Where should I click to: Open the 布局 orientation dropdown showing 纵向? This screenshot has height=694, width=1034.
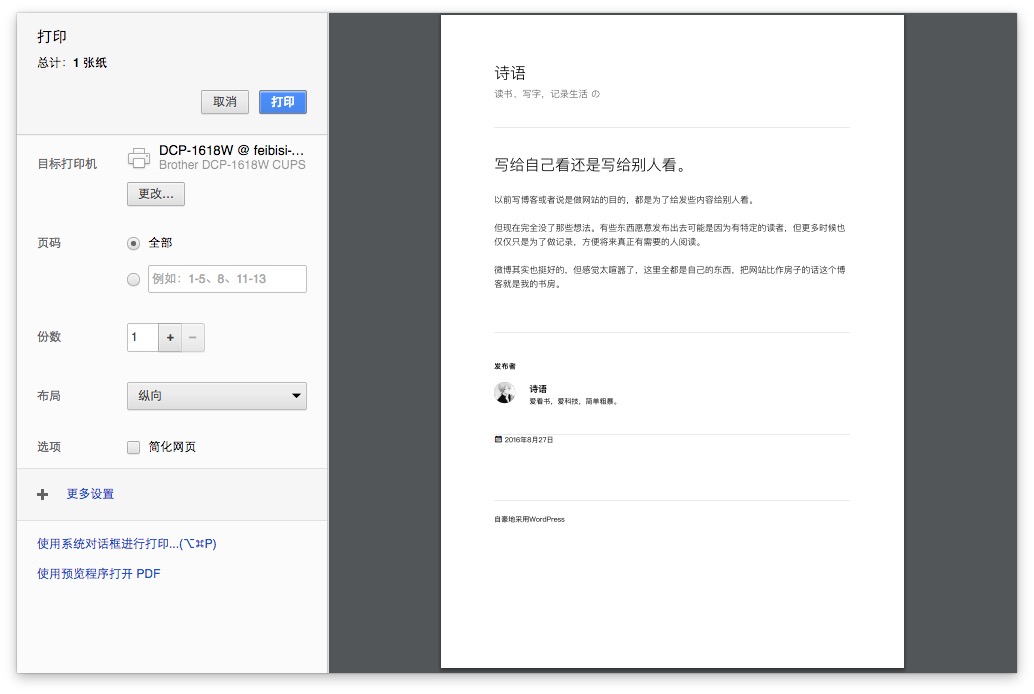coord(217,396)
